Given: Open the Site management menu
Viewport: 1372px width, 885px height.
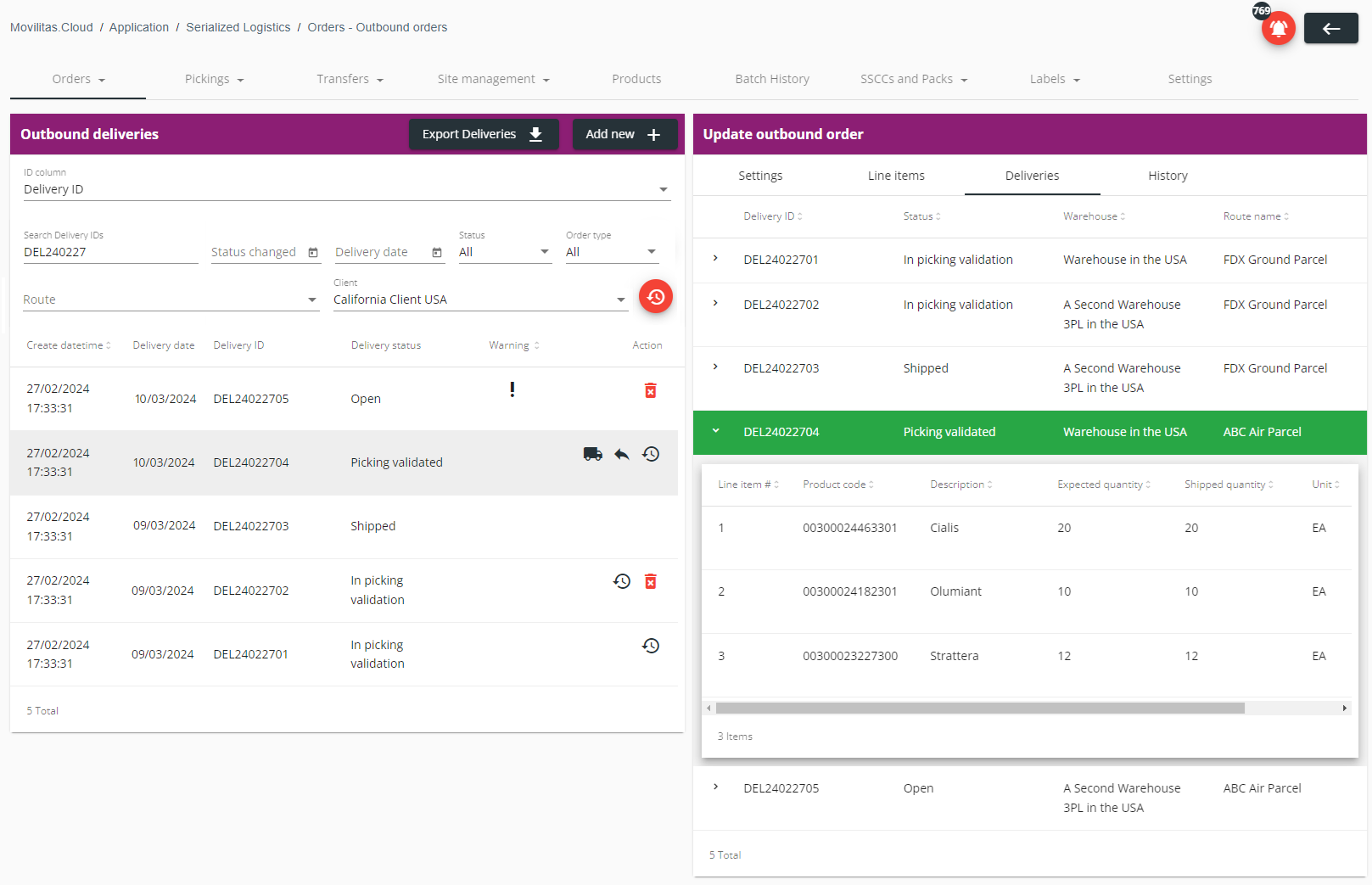Looking at the screenshot, I should point(493,79).
